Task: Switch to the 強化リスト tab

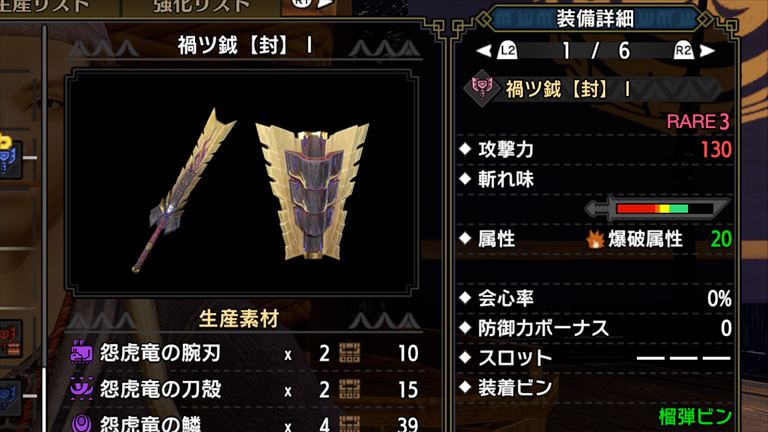Action: click(201, 6)
